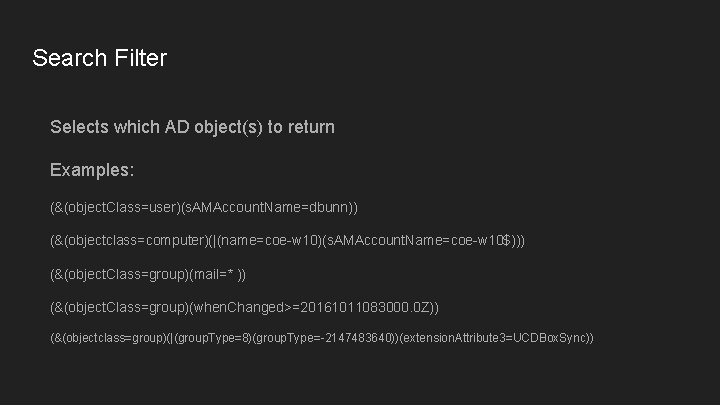The width and height of the screenshot is (720, 405).
Task: Click the objectclass=computer clause
Action: coord(137,241)
